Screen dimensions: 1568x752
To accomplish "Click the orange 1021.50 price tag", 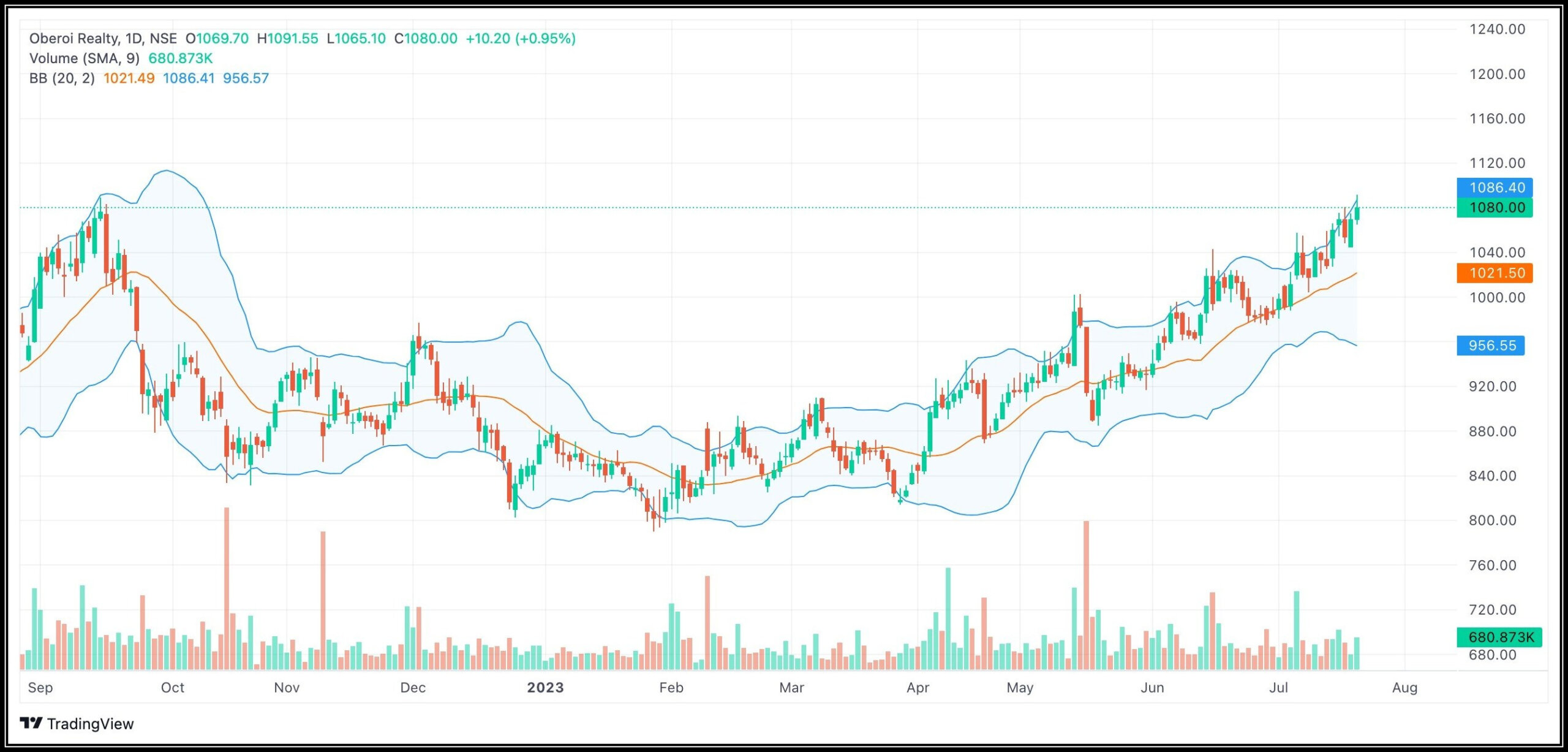I will click(x=1494, y=273).
